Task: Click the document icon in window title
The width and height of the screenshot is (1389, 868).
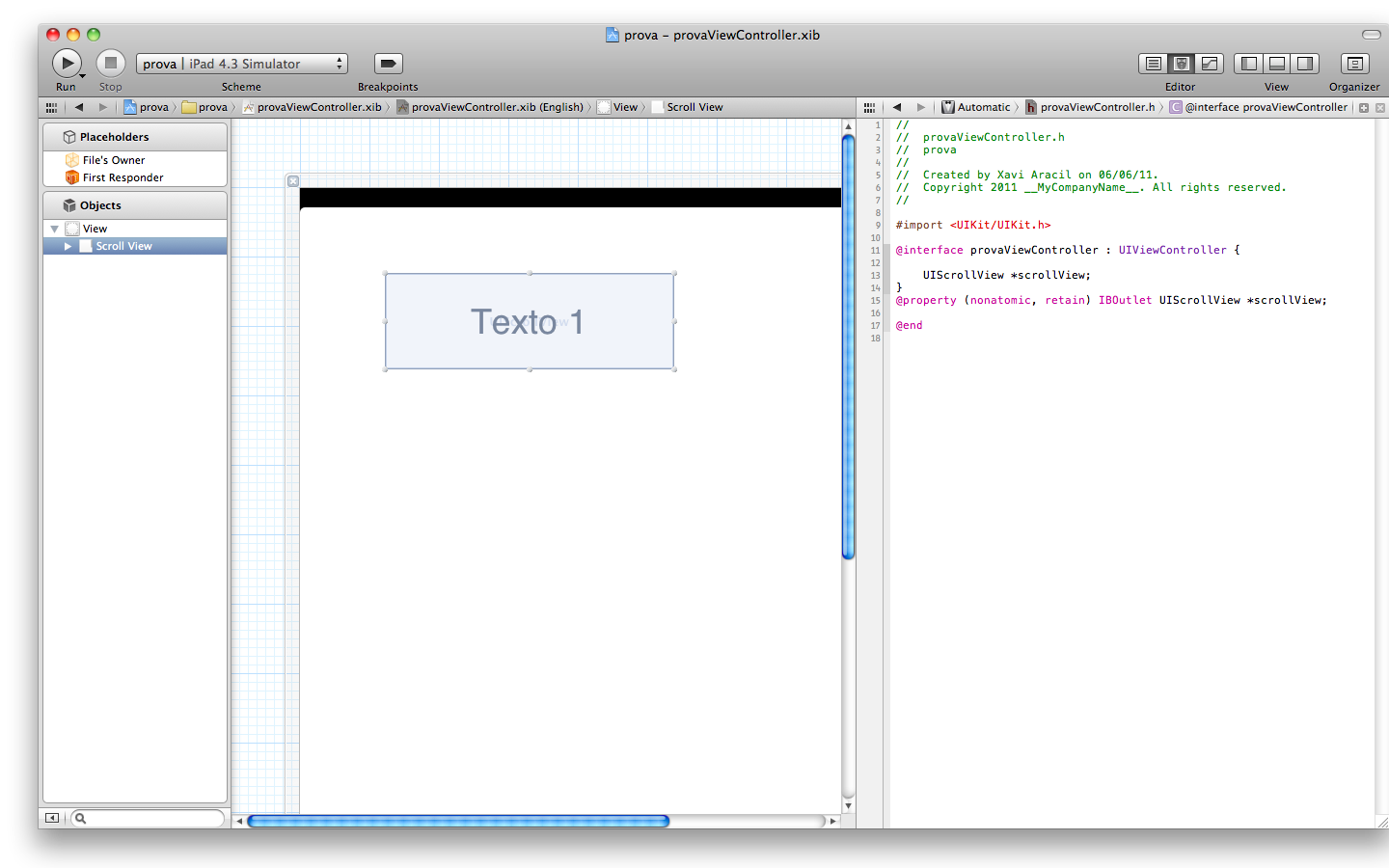Action: [x=613, y=35]
